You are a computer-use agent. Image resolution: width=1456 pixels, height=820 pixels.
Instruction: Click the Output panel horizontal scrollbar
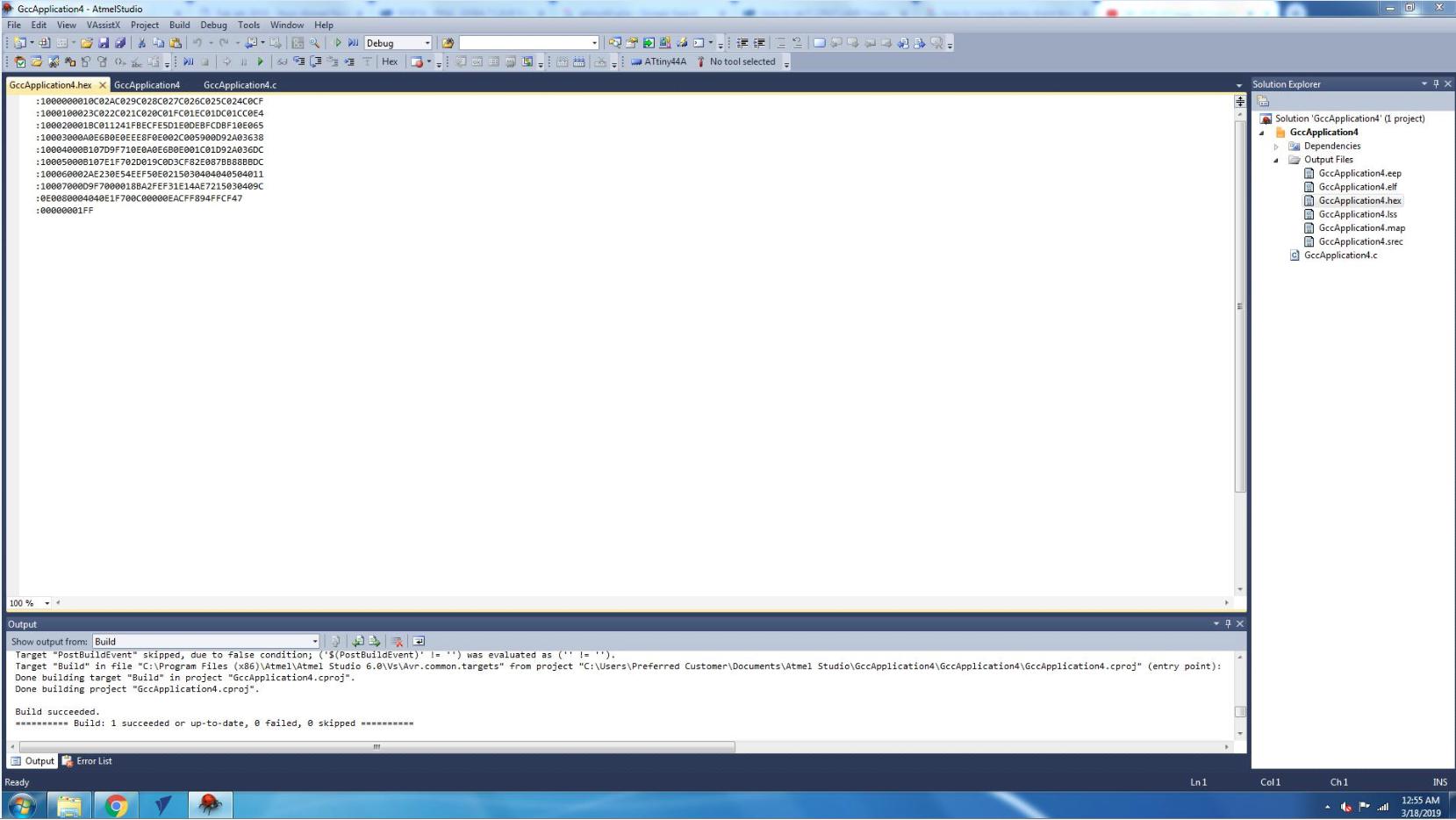(x=377, y=747)
